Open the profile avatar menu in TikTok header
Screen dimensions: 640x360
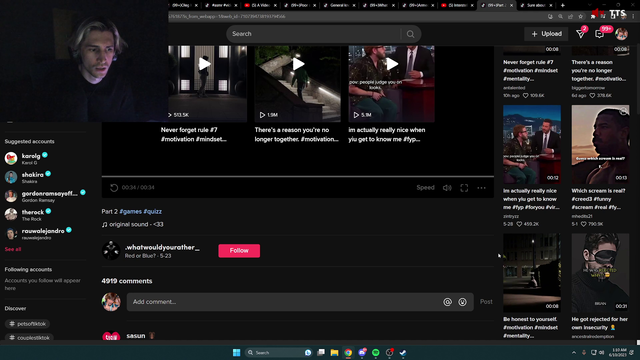(622, 34)
